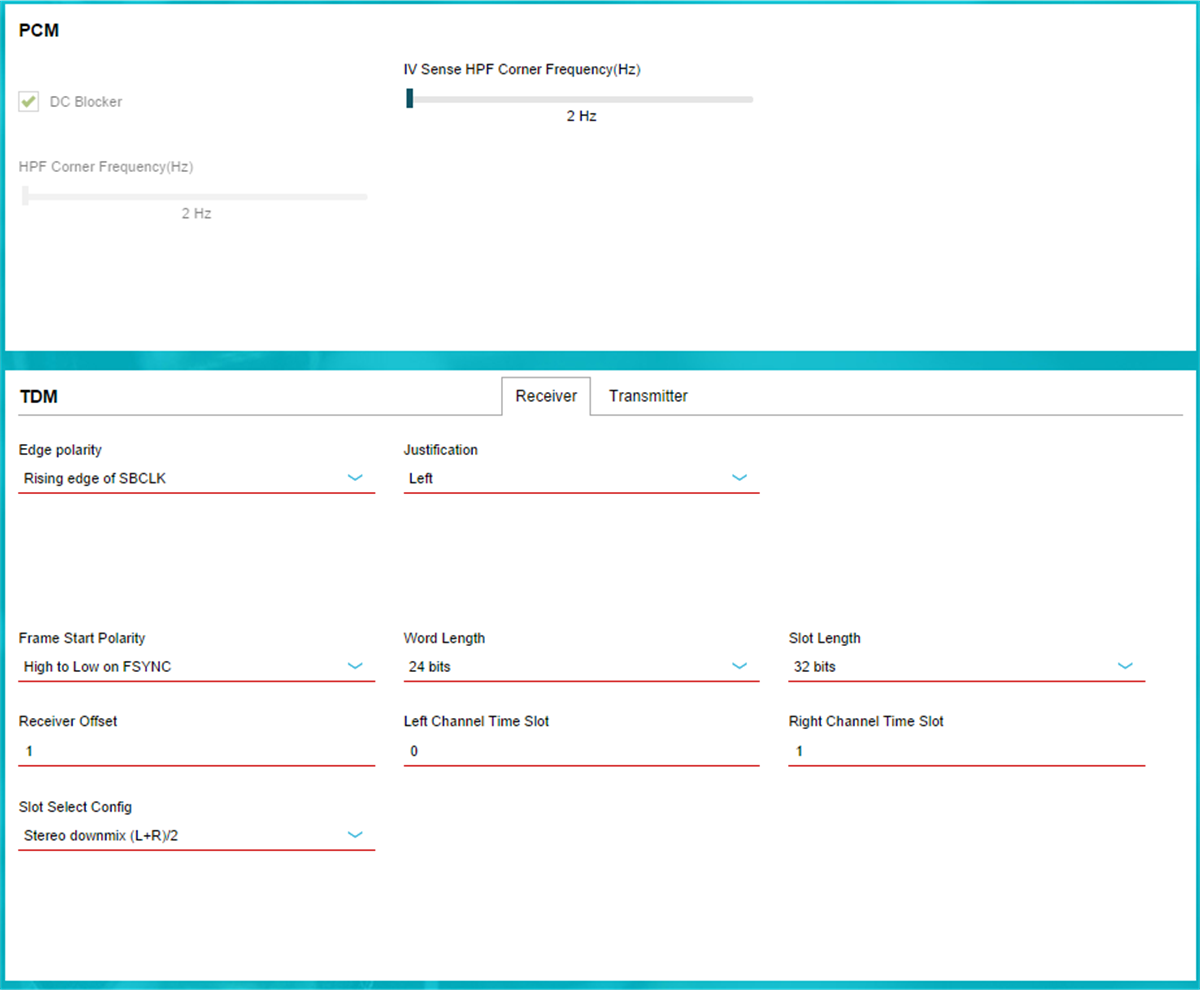The image size is (1200, 990).
Task: Click the Receiver Offset input field
Action: click(x=196, y=751)
